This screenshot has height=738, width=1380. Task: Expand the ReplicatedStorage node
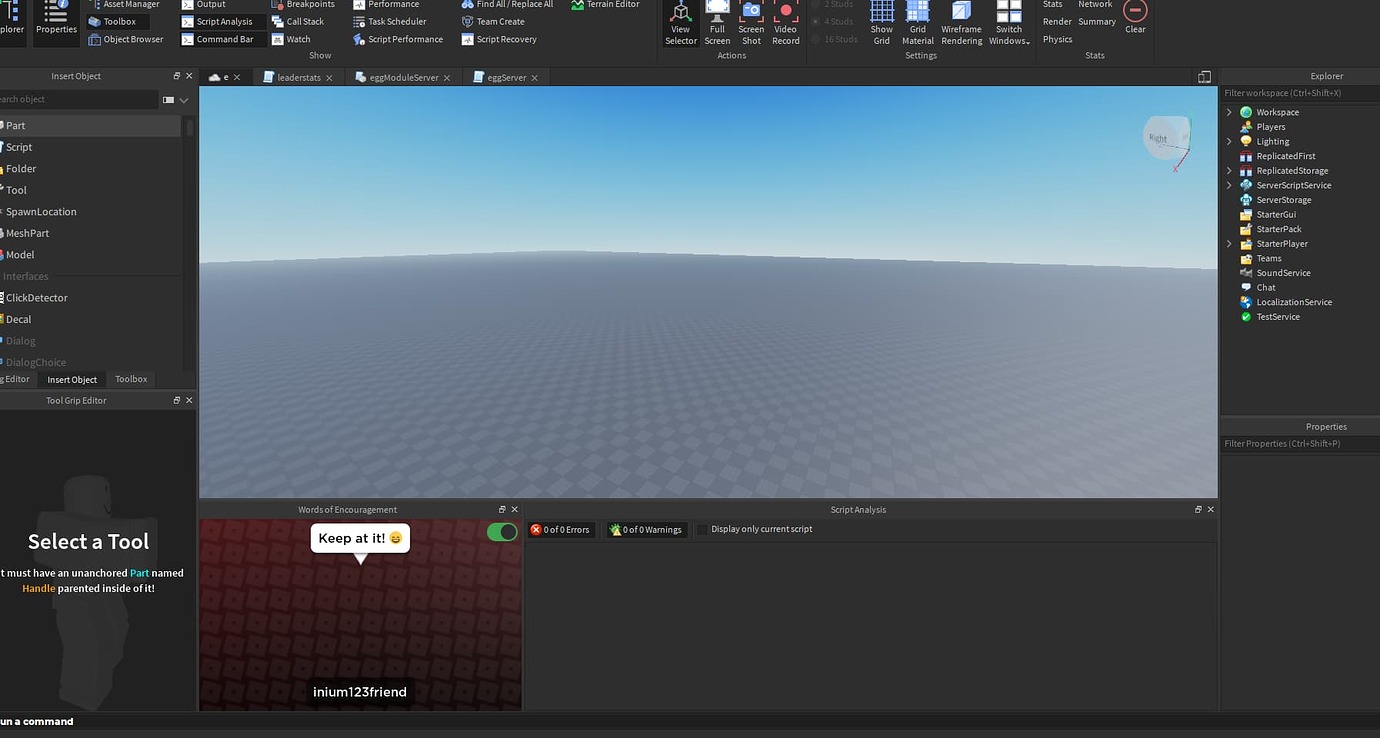point(1229,171)
